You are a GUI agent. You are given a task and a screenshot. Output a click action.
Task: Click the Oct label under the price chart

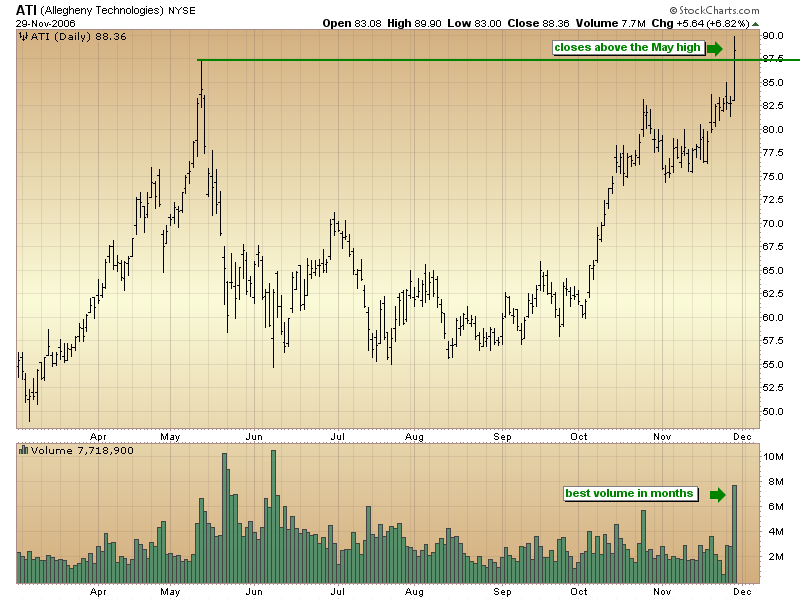579,437
